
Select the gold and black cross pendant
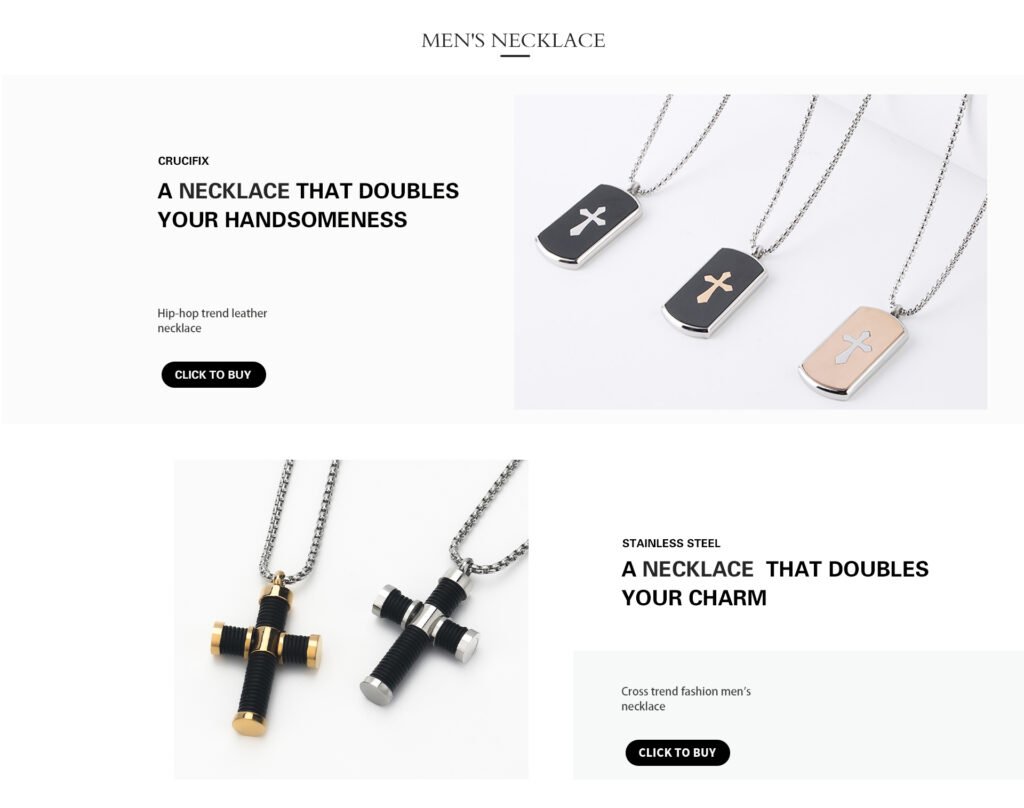[x=266, y=653]
